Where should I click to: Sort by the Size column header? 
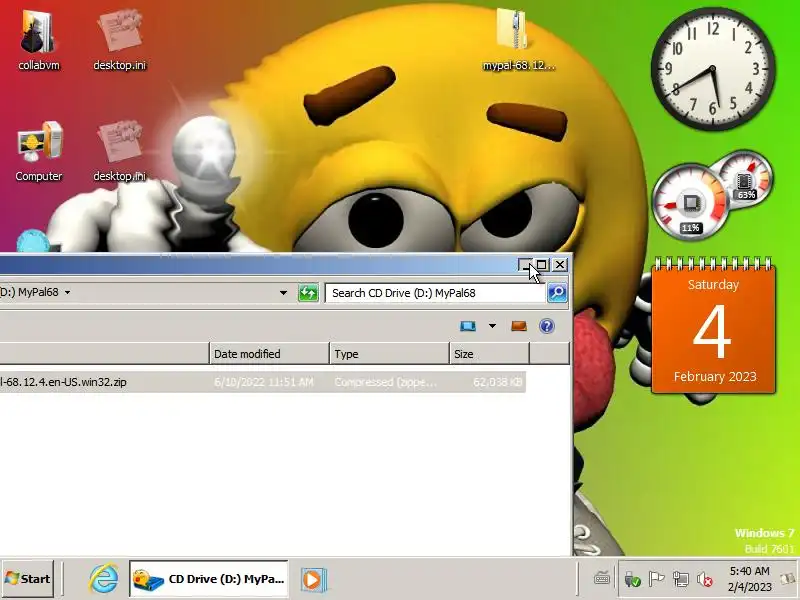(x=490, y=354)
